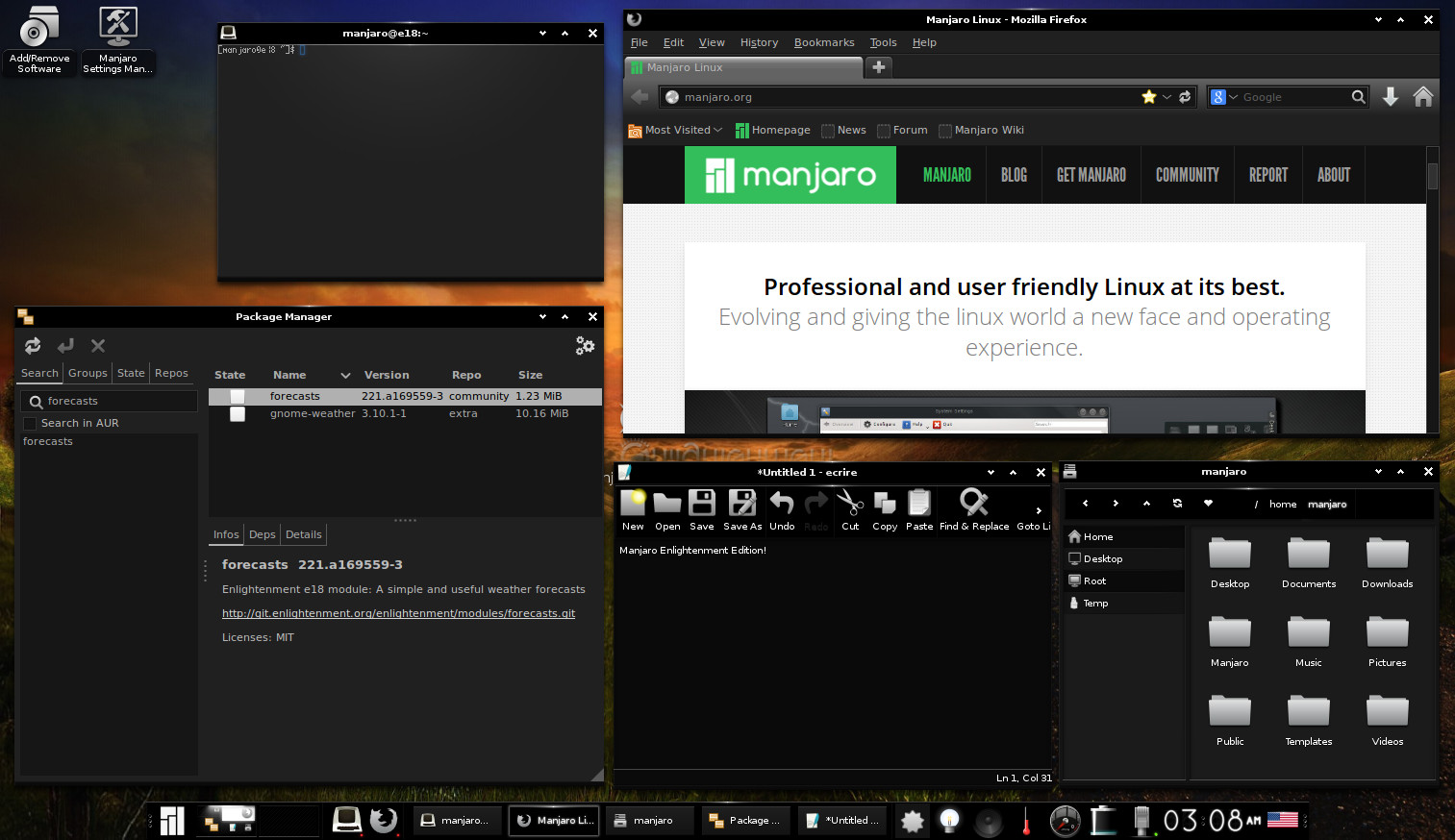Click the Name column sort arrow
This screenshot has height=840, width=1455.
tap(345, 376)
